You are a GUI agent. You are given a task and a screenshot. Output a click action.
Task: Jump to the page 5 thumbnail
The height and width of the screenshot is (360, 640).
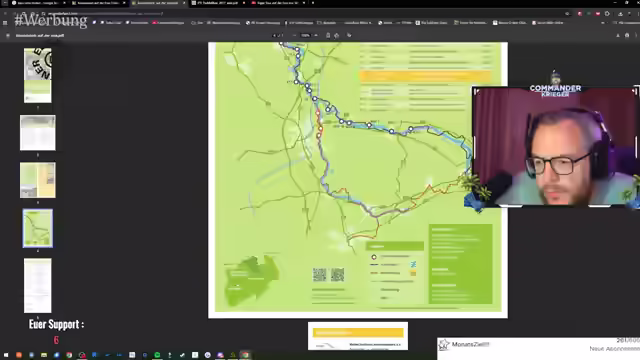coord(38,285)
